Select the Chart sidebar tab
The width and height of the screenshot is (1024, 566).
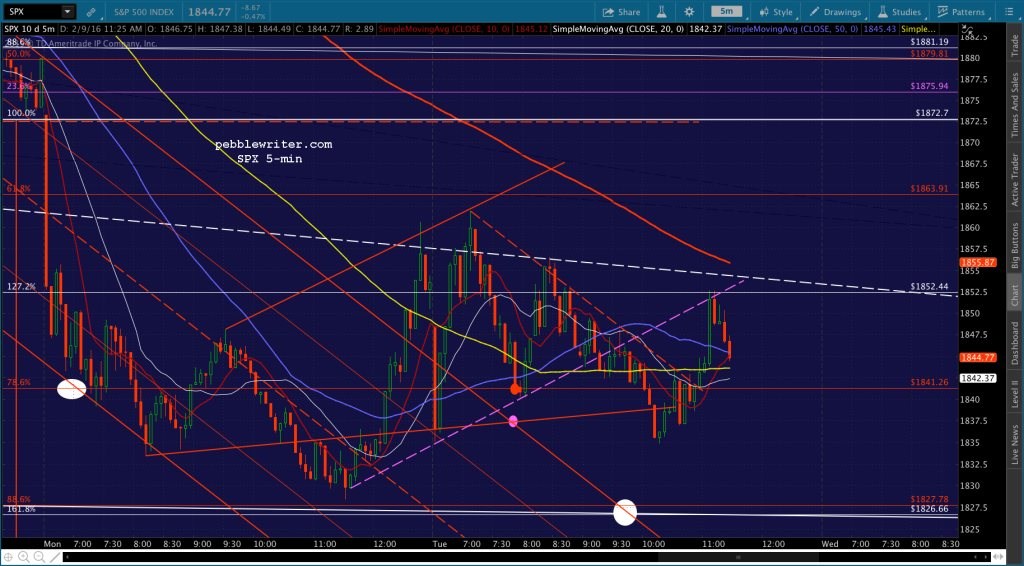1015,294
